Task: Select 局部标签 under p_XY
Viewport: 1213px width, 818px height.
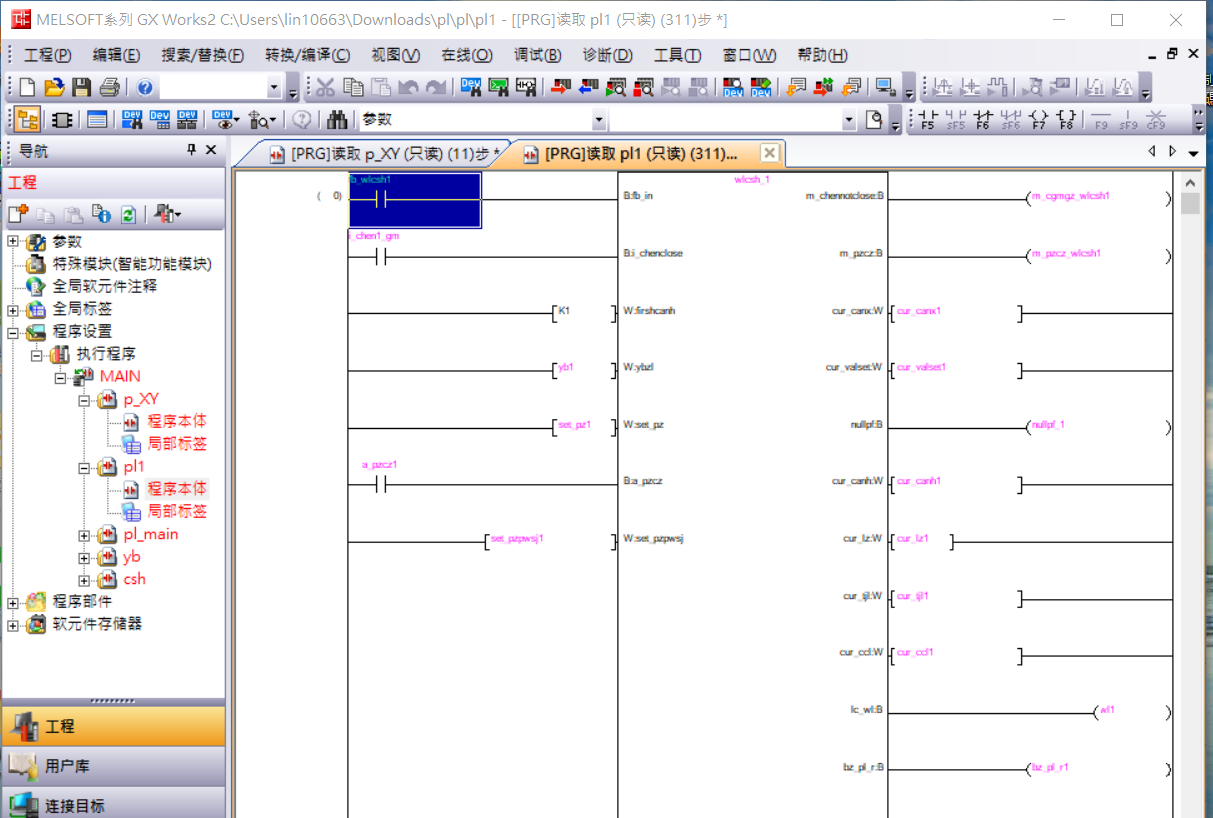Action: pyautogui.click(x=177, y=444)
